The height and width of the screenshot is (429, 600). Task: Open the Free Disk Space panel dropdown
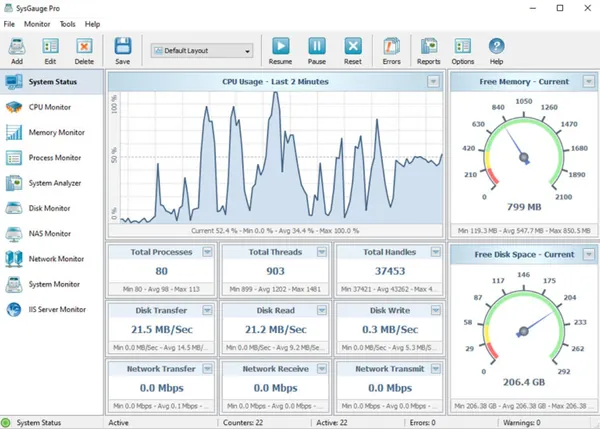[589, 254]
